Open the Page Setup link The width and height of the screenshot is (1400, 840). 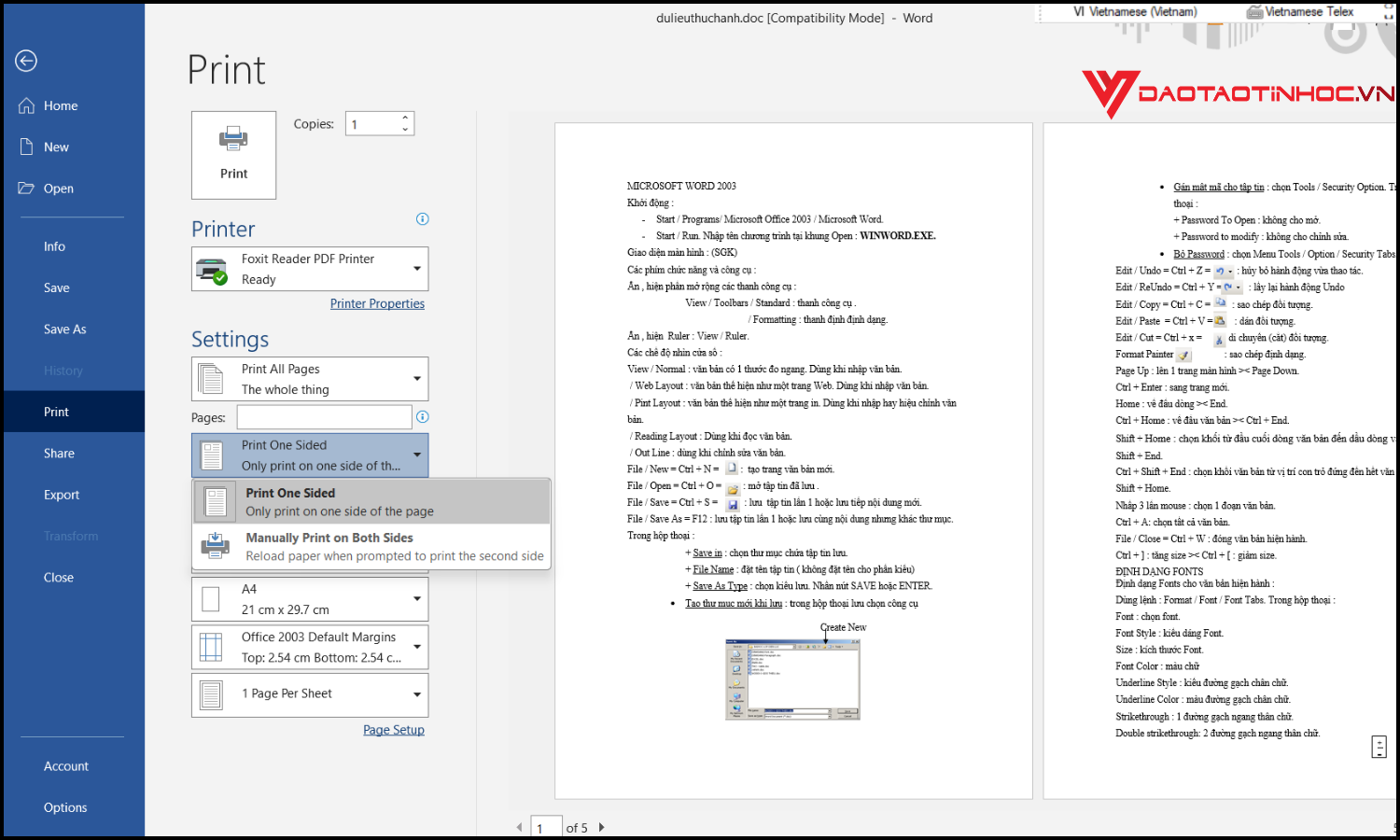click(393, 730)
